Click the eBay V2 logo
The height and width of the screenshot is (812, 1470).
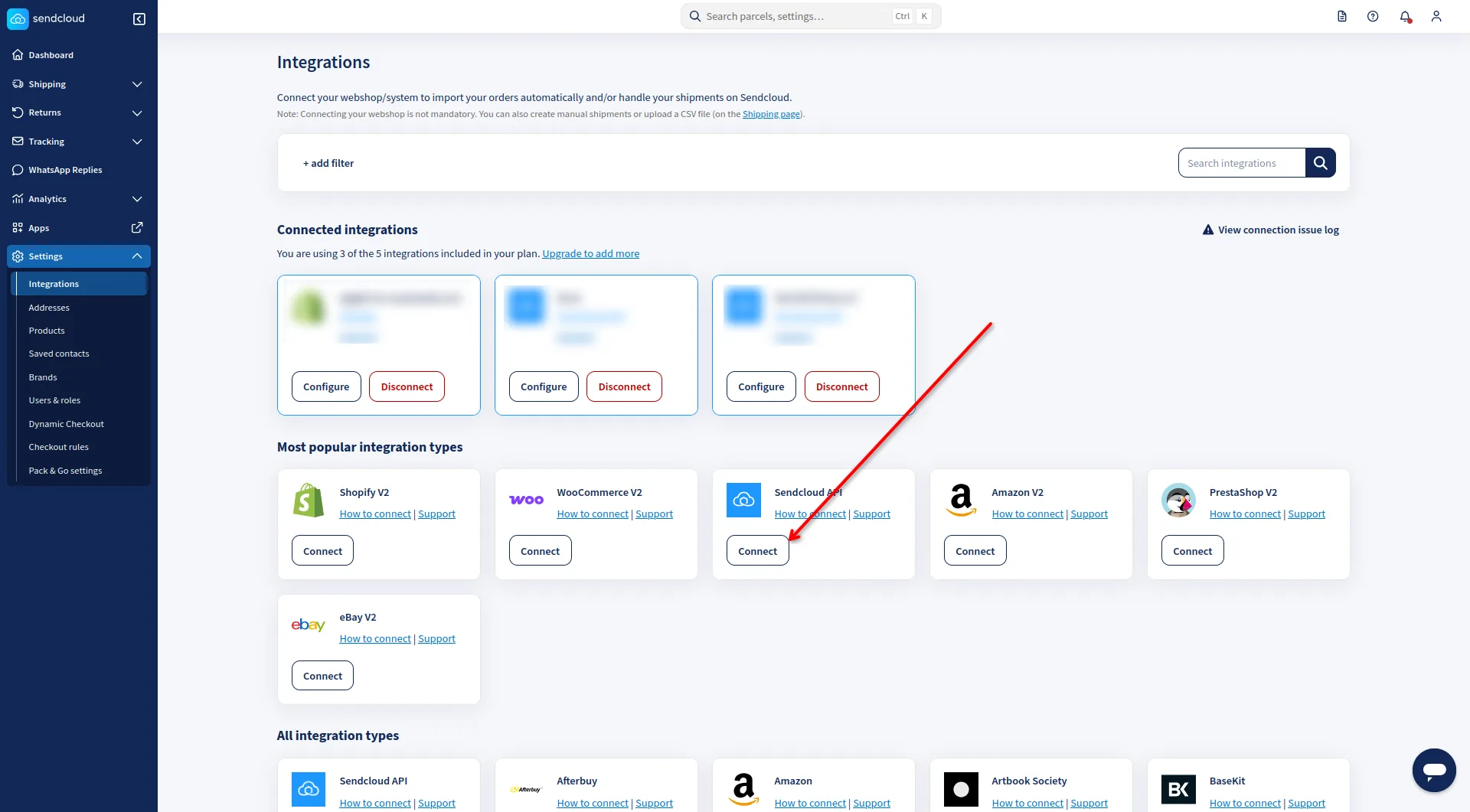click(309, 624)
